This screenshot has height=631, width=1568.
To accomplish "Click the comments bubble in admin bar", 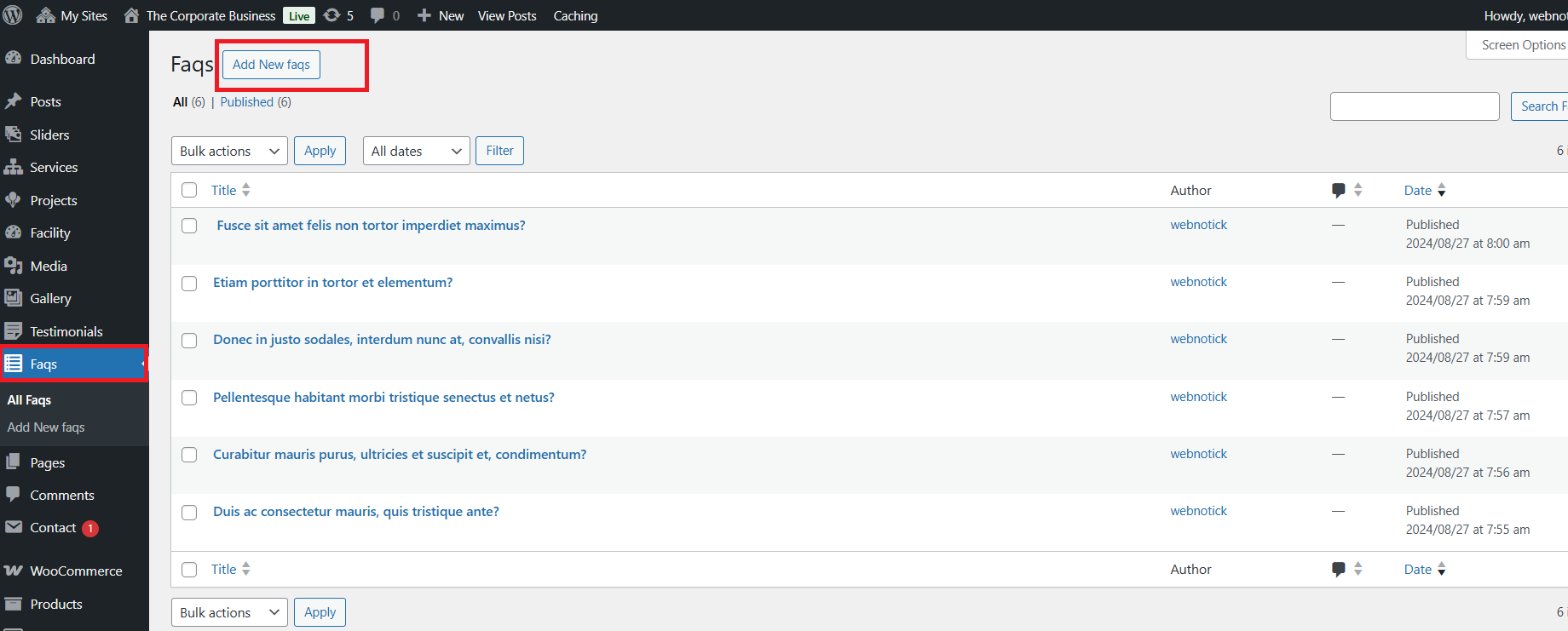I will (x=384, y=15).
